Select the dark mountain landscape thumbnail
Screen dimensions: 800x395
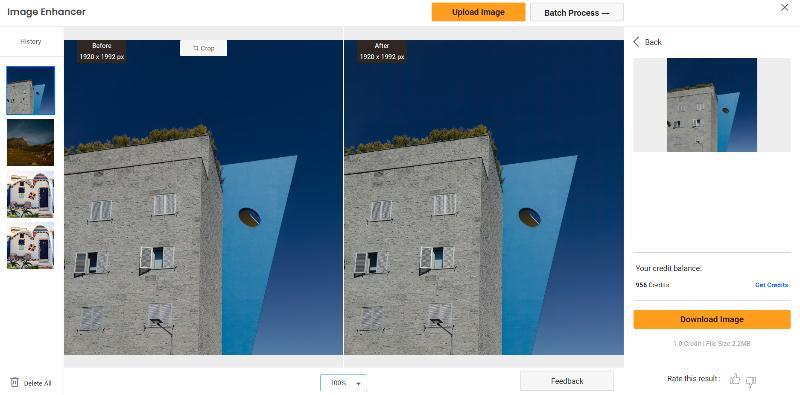coord(31,142)
